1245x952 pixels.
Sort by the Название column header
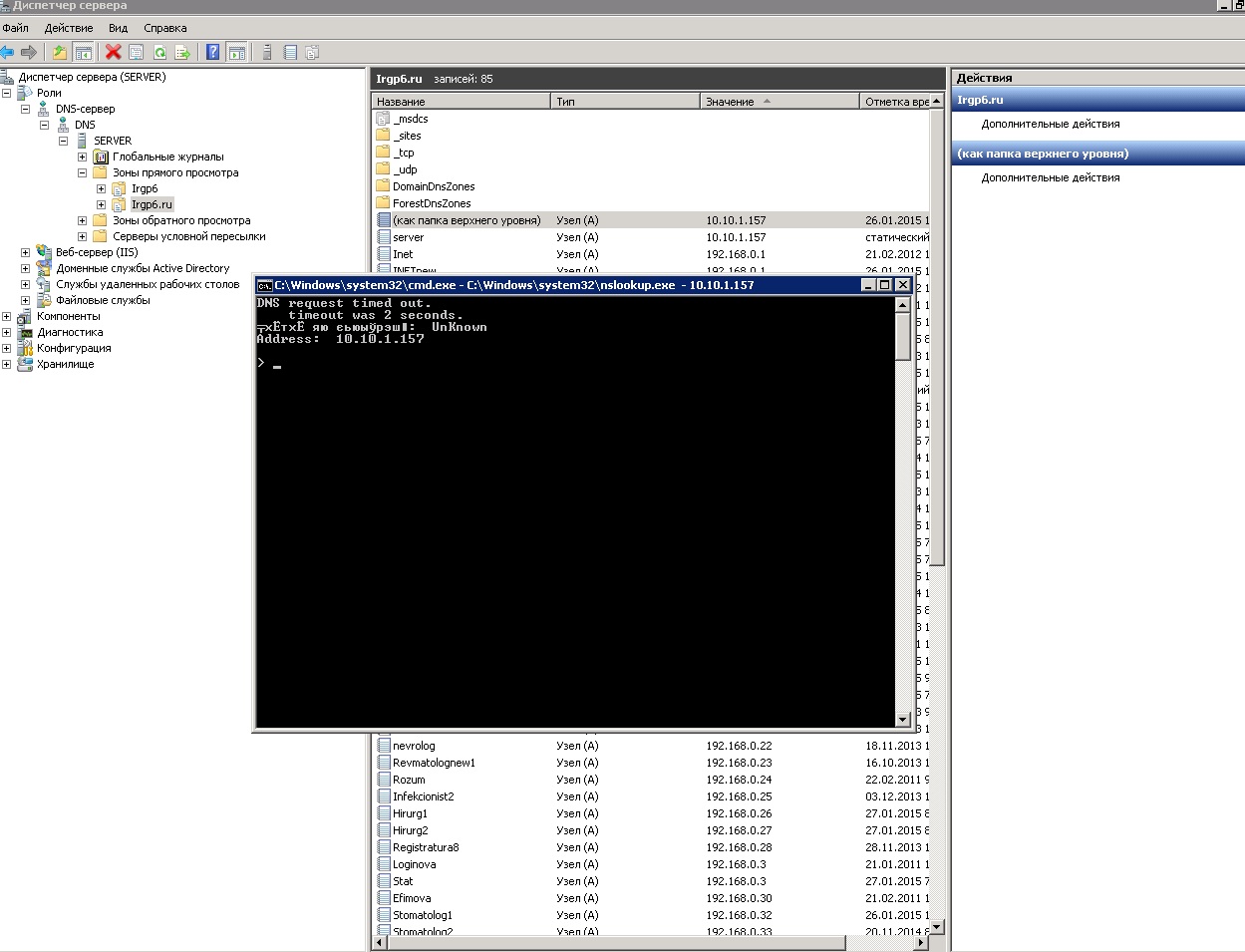pos(462,102)
